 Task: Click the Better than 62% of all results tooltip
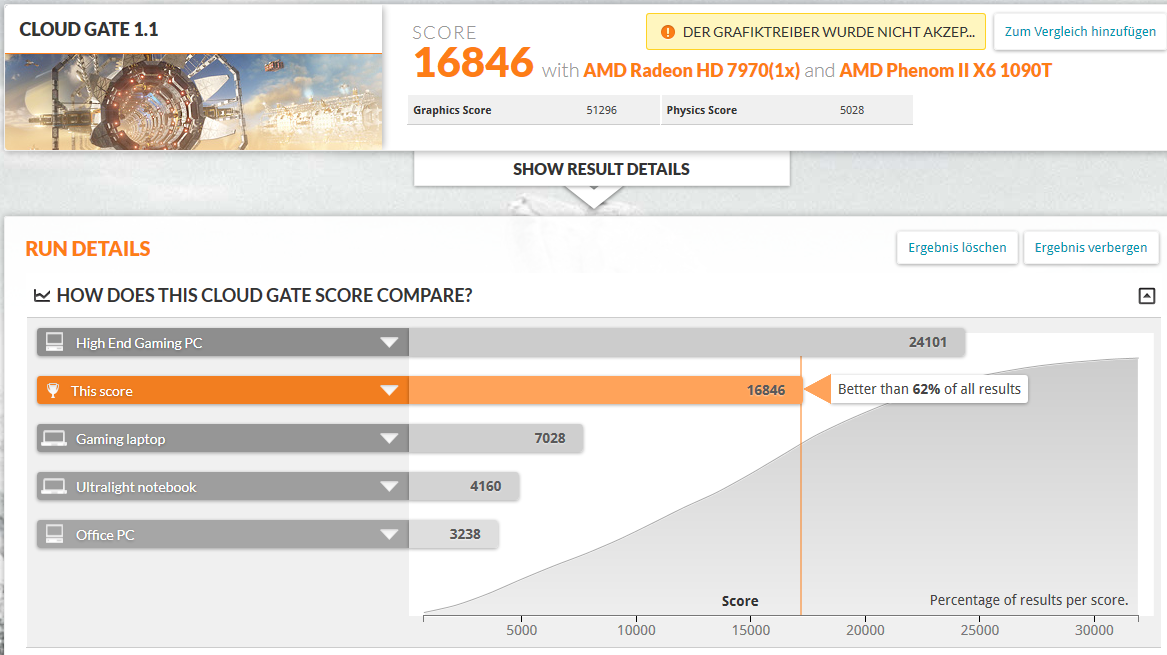pyautogui.click(x=929, y=389)
